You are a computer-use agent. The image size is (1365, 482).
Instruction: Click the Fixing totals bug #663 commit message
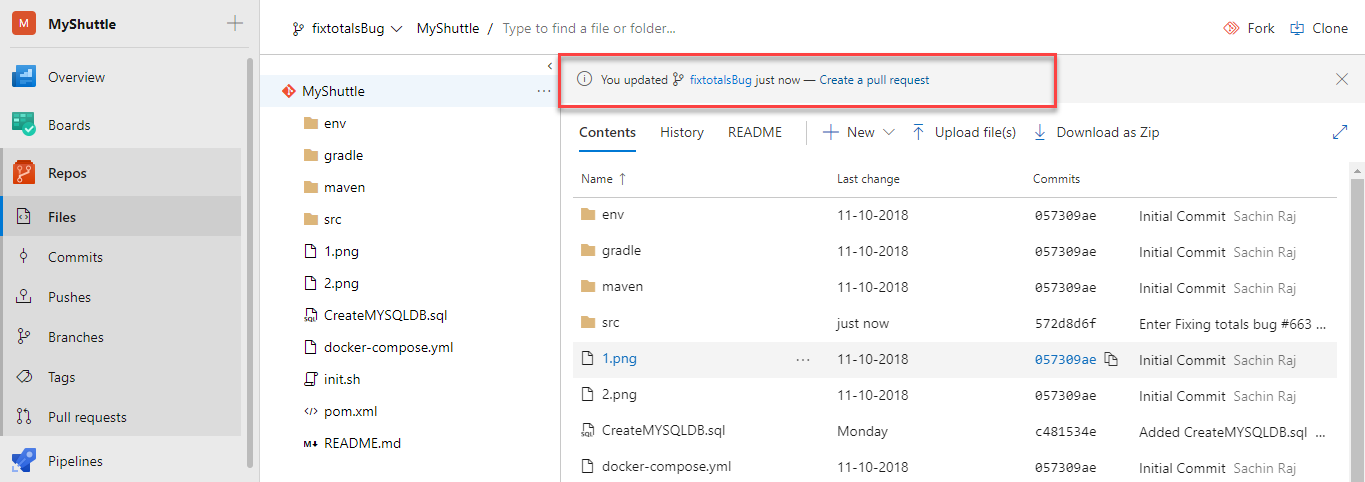tap(1233, 324)
